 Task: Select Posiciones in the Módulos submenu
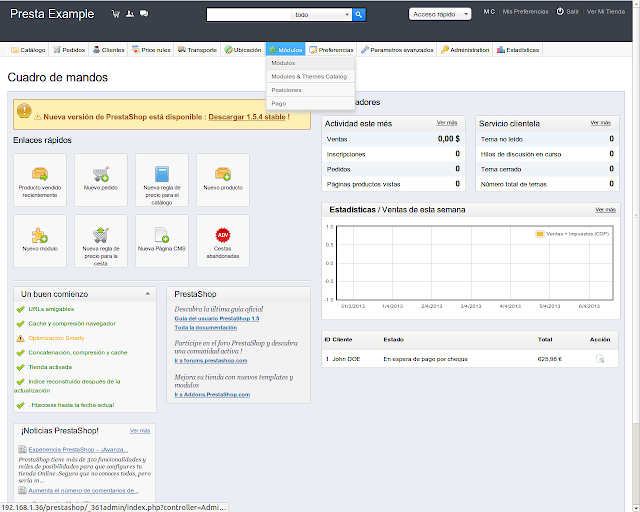[x=310, y=90]
